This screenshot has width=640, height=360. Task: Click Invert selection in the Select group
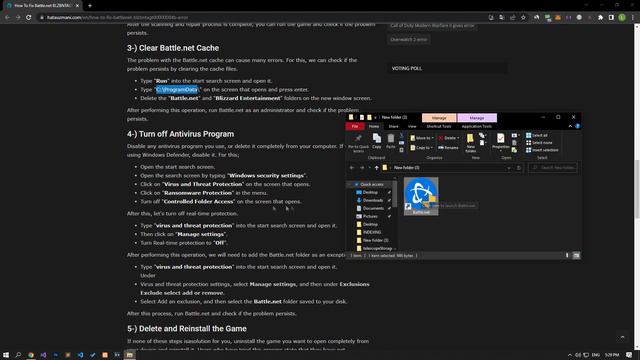[x=542, y=150]
